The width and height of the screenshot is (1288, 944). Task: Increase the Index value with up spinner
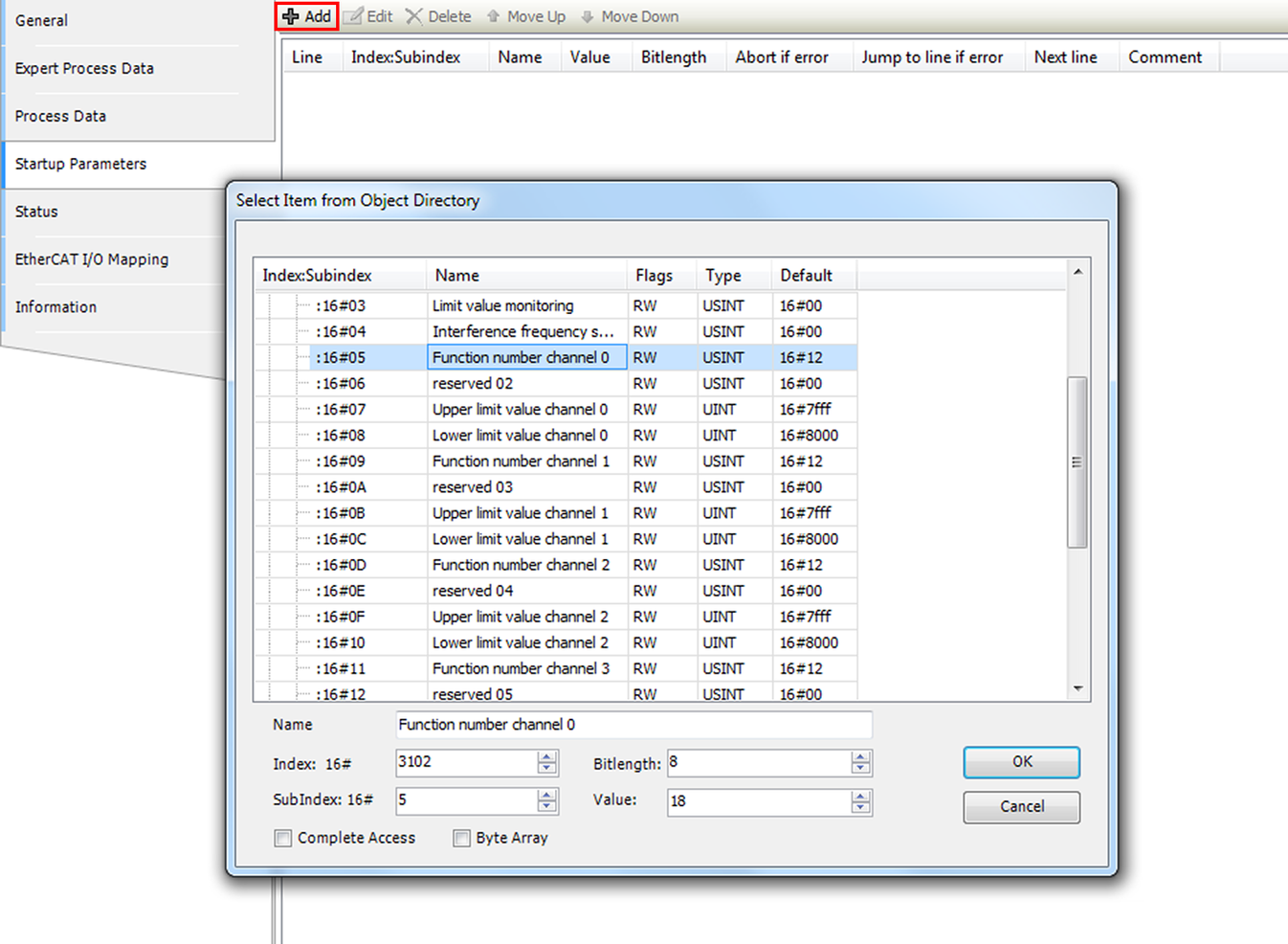point(547,757)
